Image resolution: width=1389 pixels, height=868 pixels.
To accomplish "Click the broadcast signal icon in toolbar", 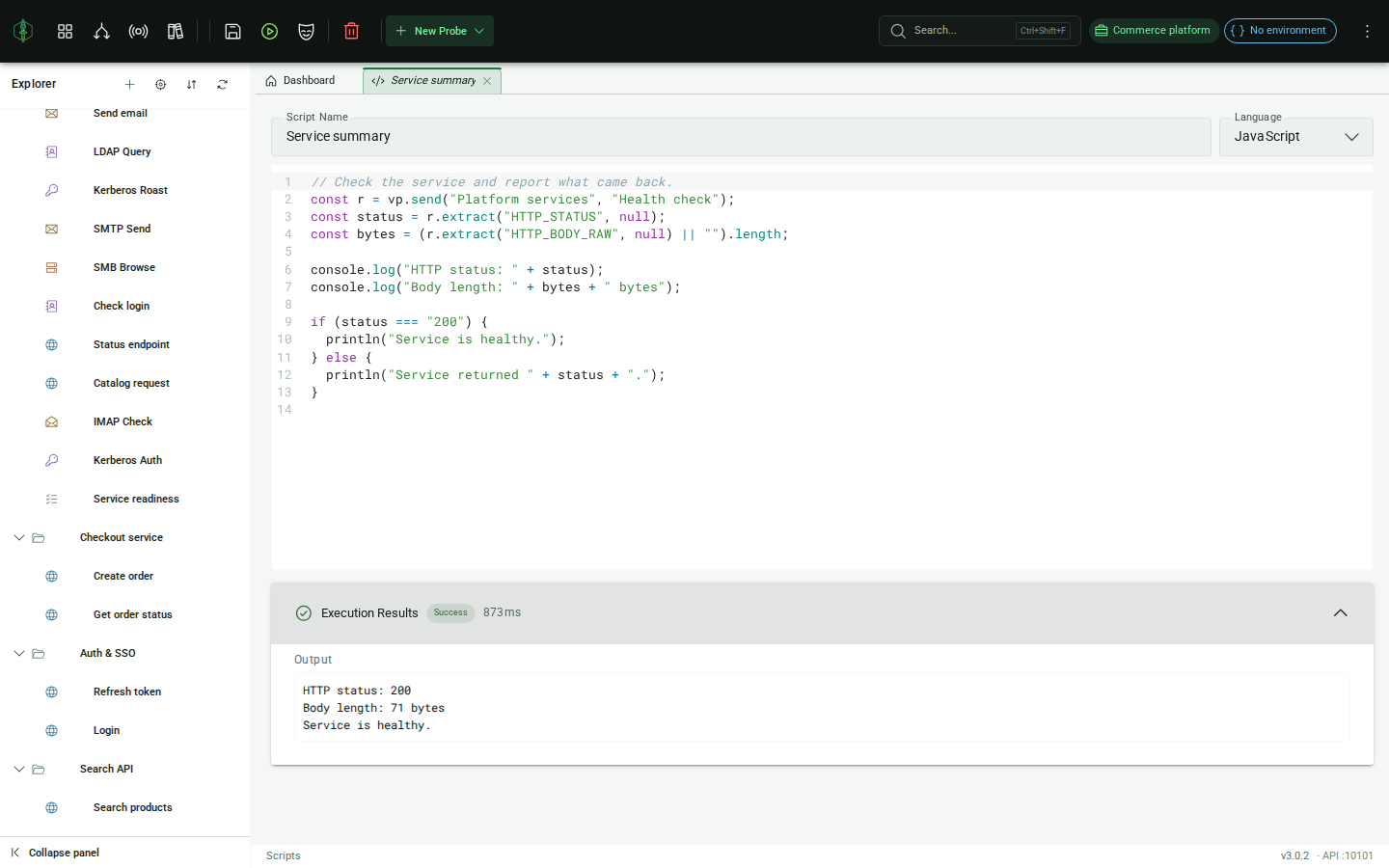I will point(138,31).
